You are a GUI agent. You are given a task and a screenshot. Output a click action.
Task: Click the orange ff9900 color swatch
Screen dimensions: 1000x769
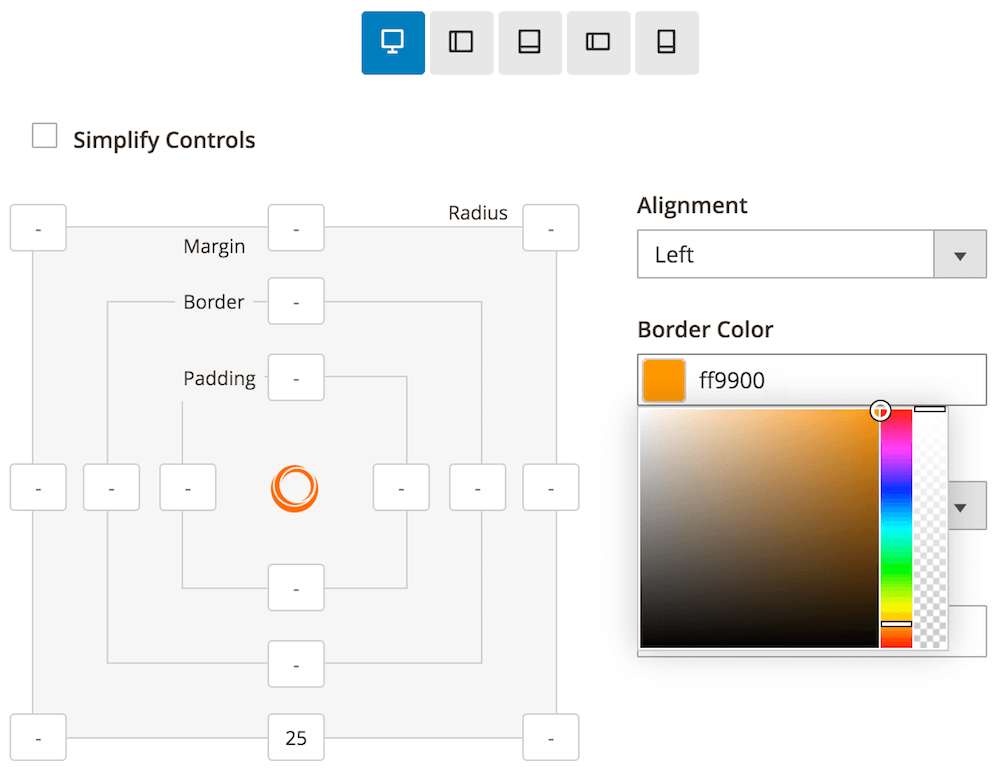(x=662, y=380)
